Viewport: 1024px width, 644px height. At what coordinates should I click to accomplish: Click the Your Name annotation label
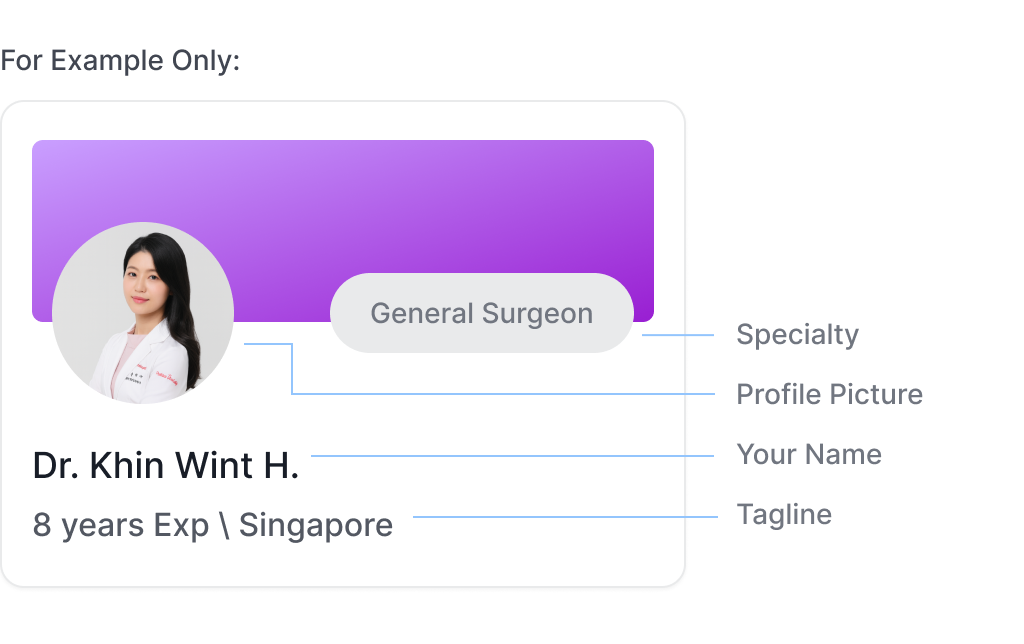[x=809, y=454]
